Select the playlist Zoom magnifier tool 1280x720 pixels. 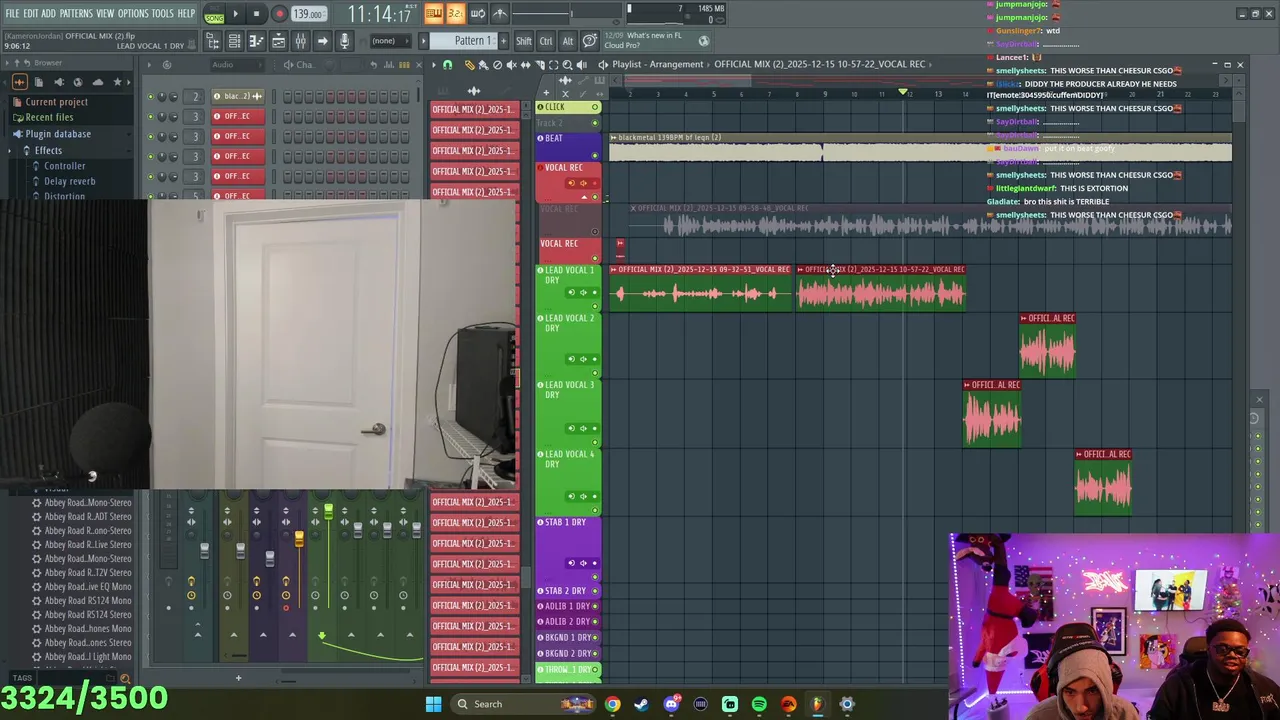point(567,65)
